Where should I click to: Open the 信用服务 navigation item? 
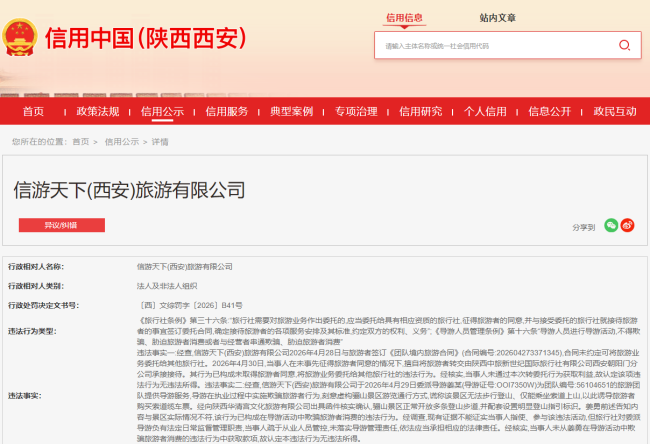click(227, 112)
